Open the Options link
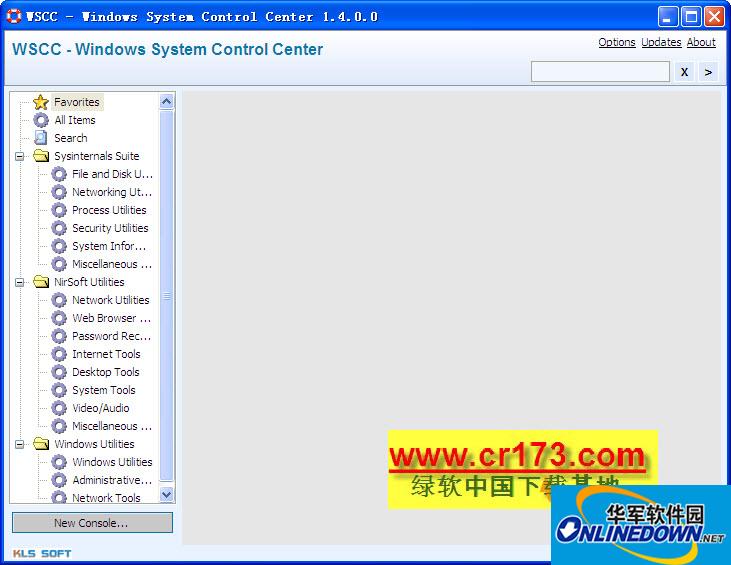This screenshot has width=731, height=565. (617, 42)
